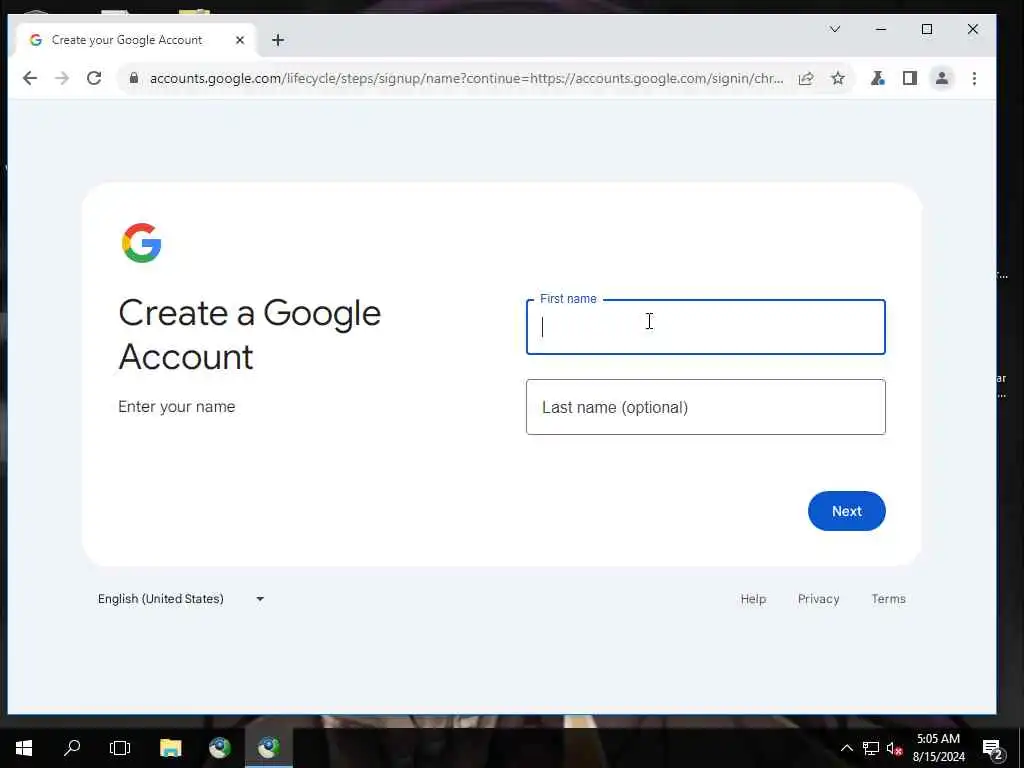
Task: Open Chrome three-dot menu
Action: coord(974,78)
